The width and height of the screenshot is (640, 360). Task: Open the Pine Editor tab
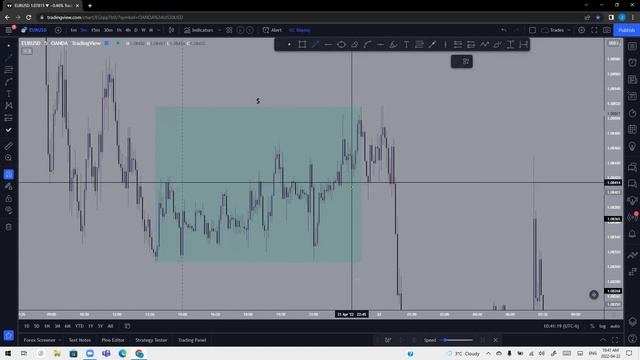(x=113, y=340)
